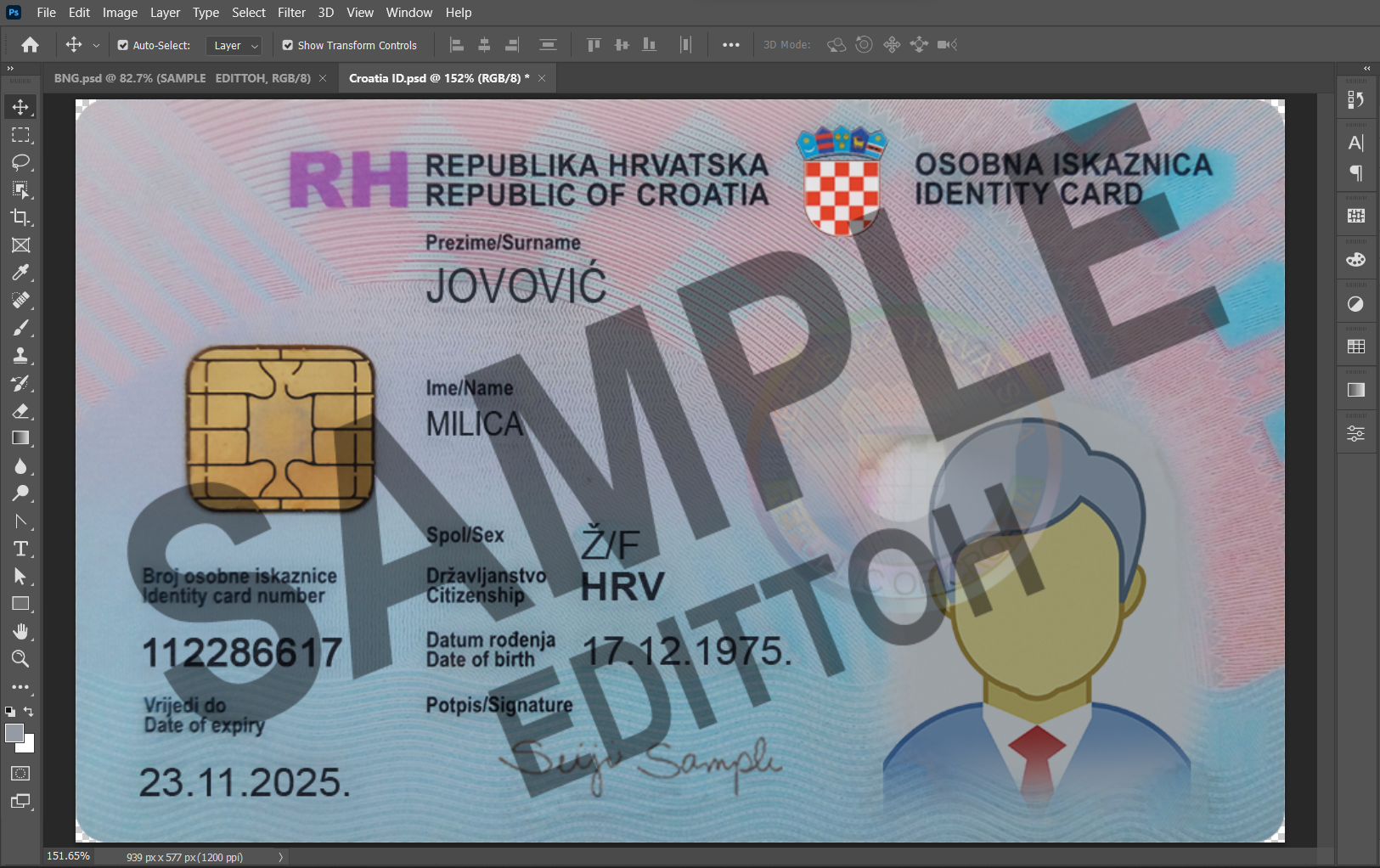Select the Object Selection tool

click(20, 190)
